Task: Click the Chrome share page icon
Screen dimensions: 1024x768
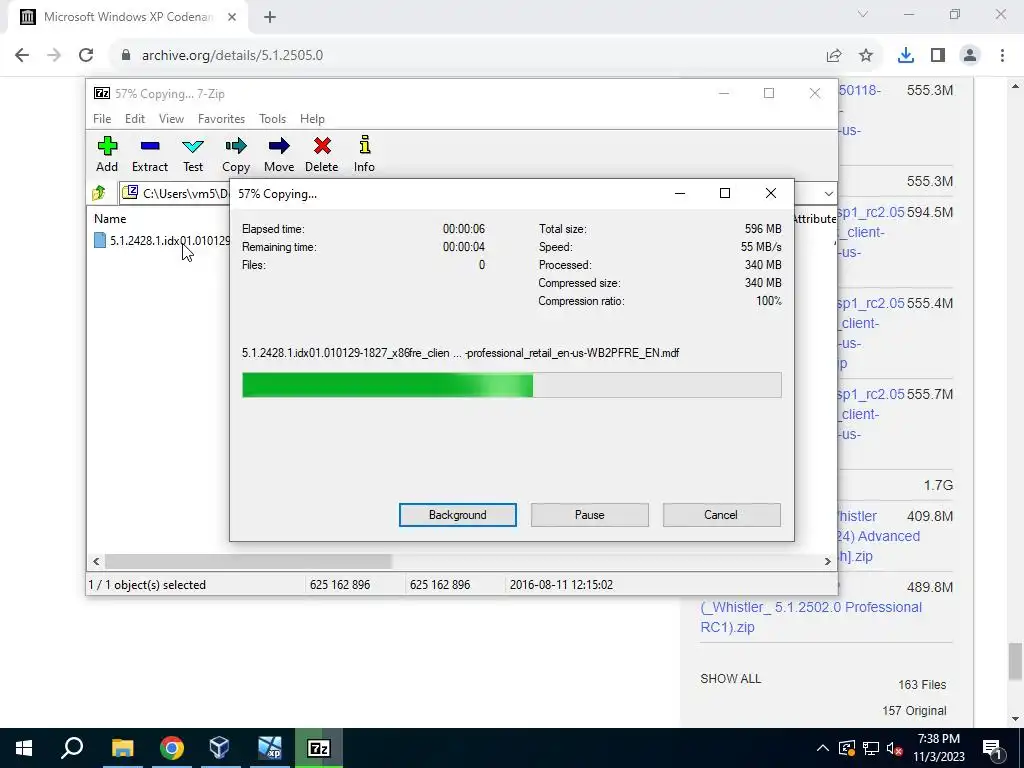Action: tap(834, 56)
